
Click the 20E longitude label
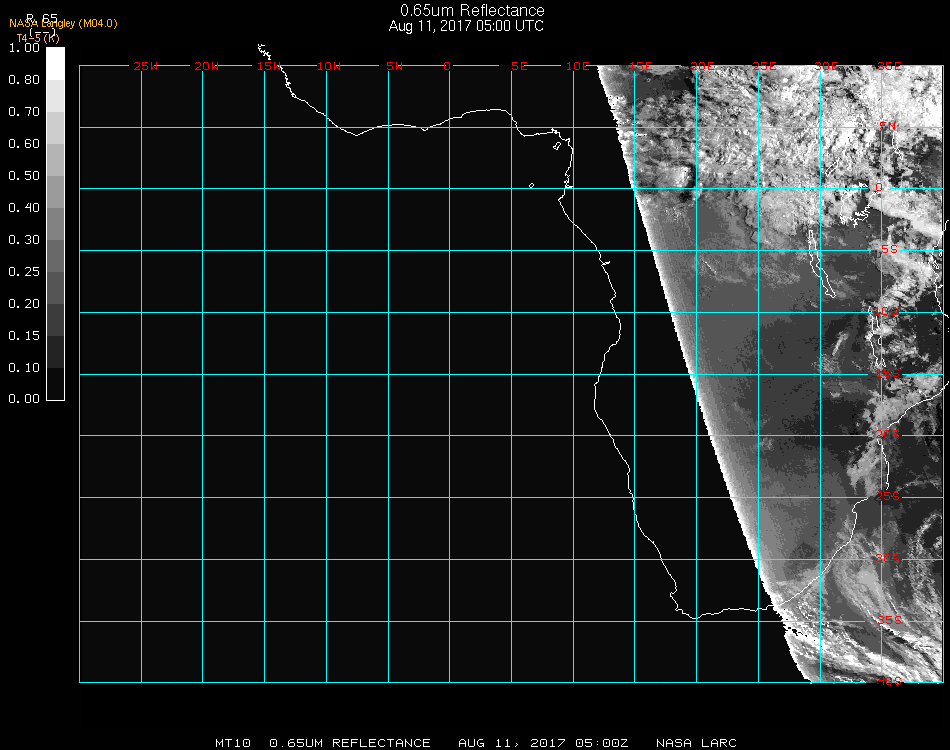pyautogui.click(x=703, y=66)
